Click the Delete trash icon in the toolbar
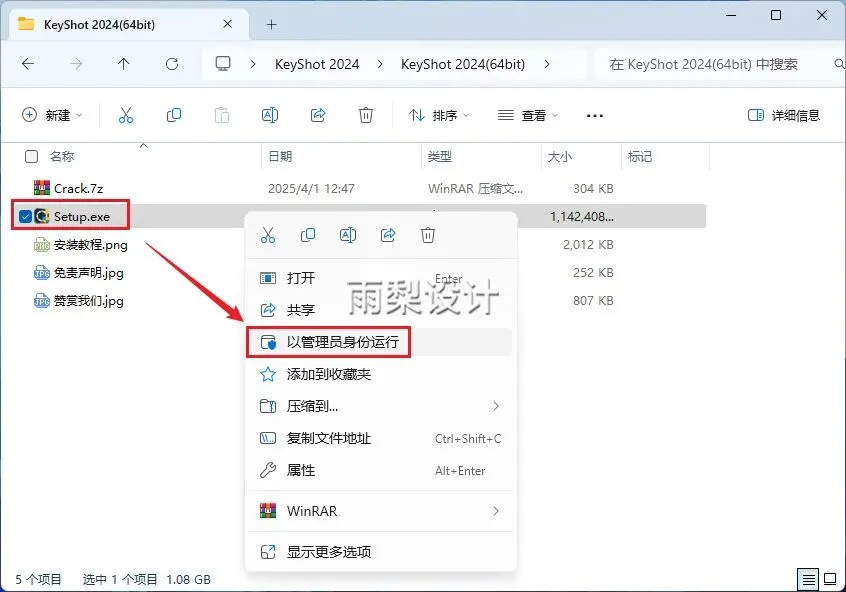846x592 pixels. (366, 115)
